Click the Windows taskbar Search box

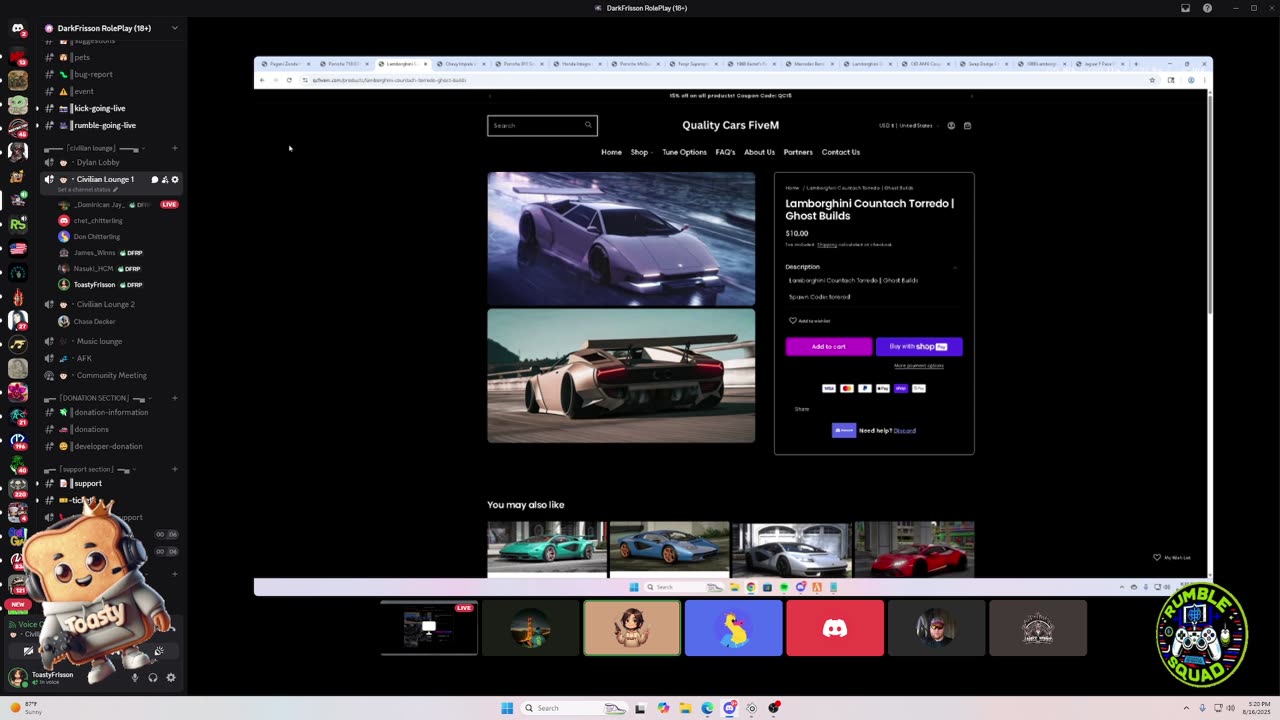pos(573,708)
